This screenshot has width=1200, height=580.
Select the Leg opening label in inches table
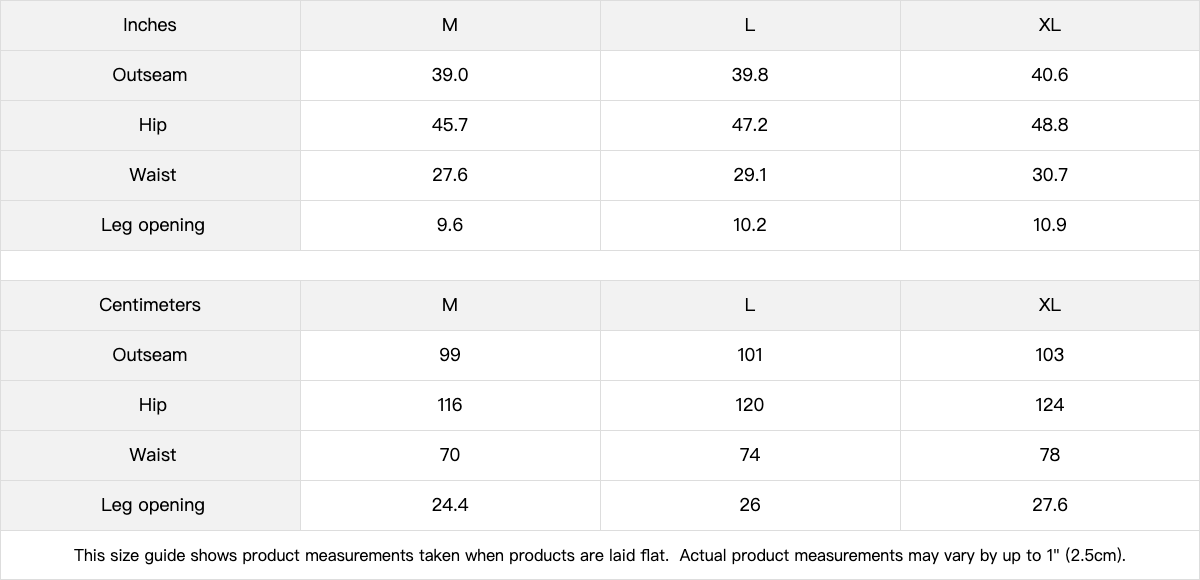tap(150, 225)
